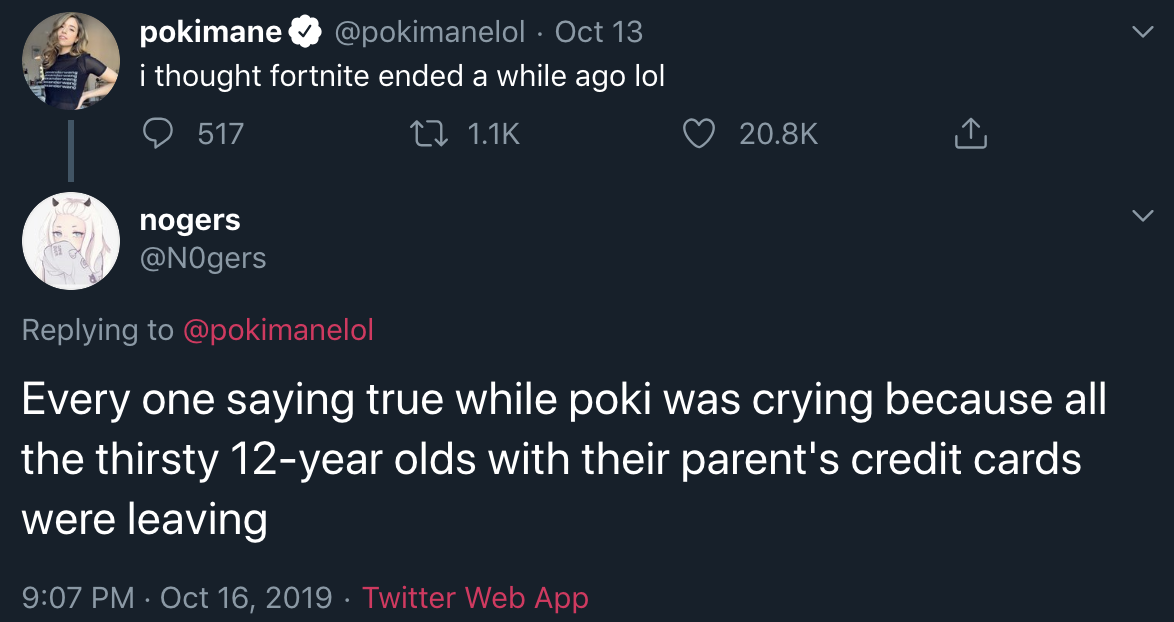This screenshot has width=1174, height=622.
Task: Select the nogers display name
Action: [190, 220]
